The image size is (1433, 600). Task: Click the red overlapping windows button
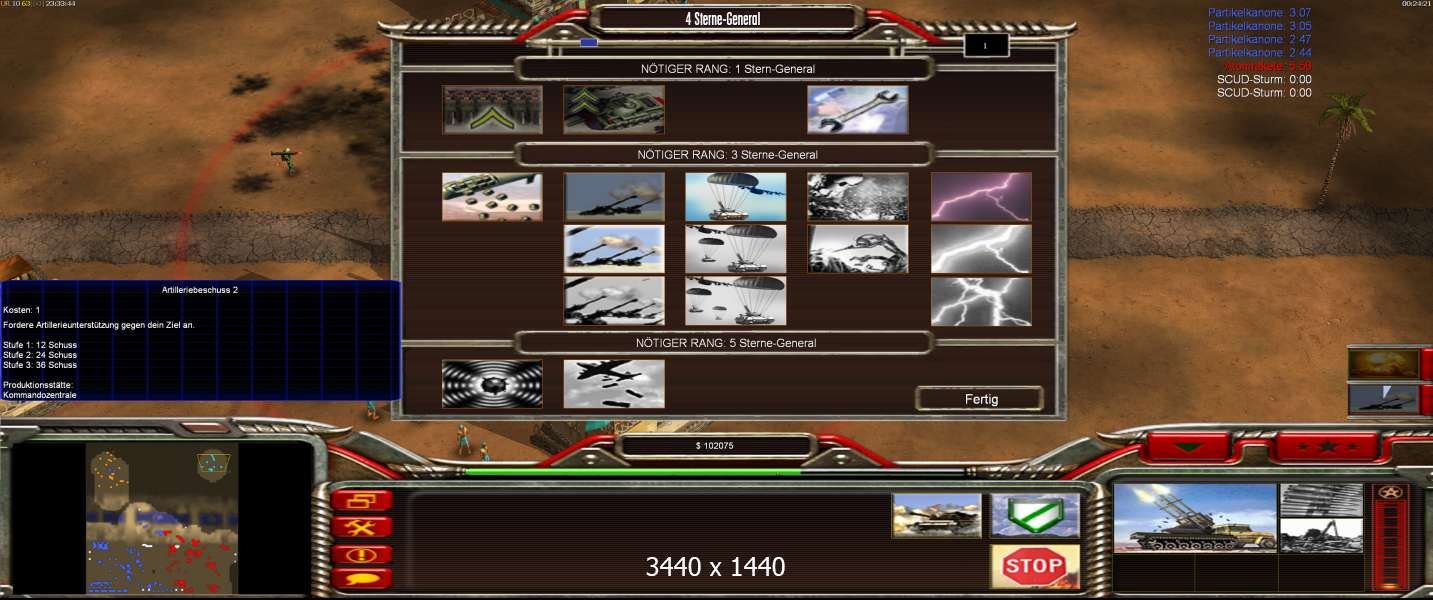361,501
